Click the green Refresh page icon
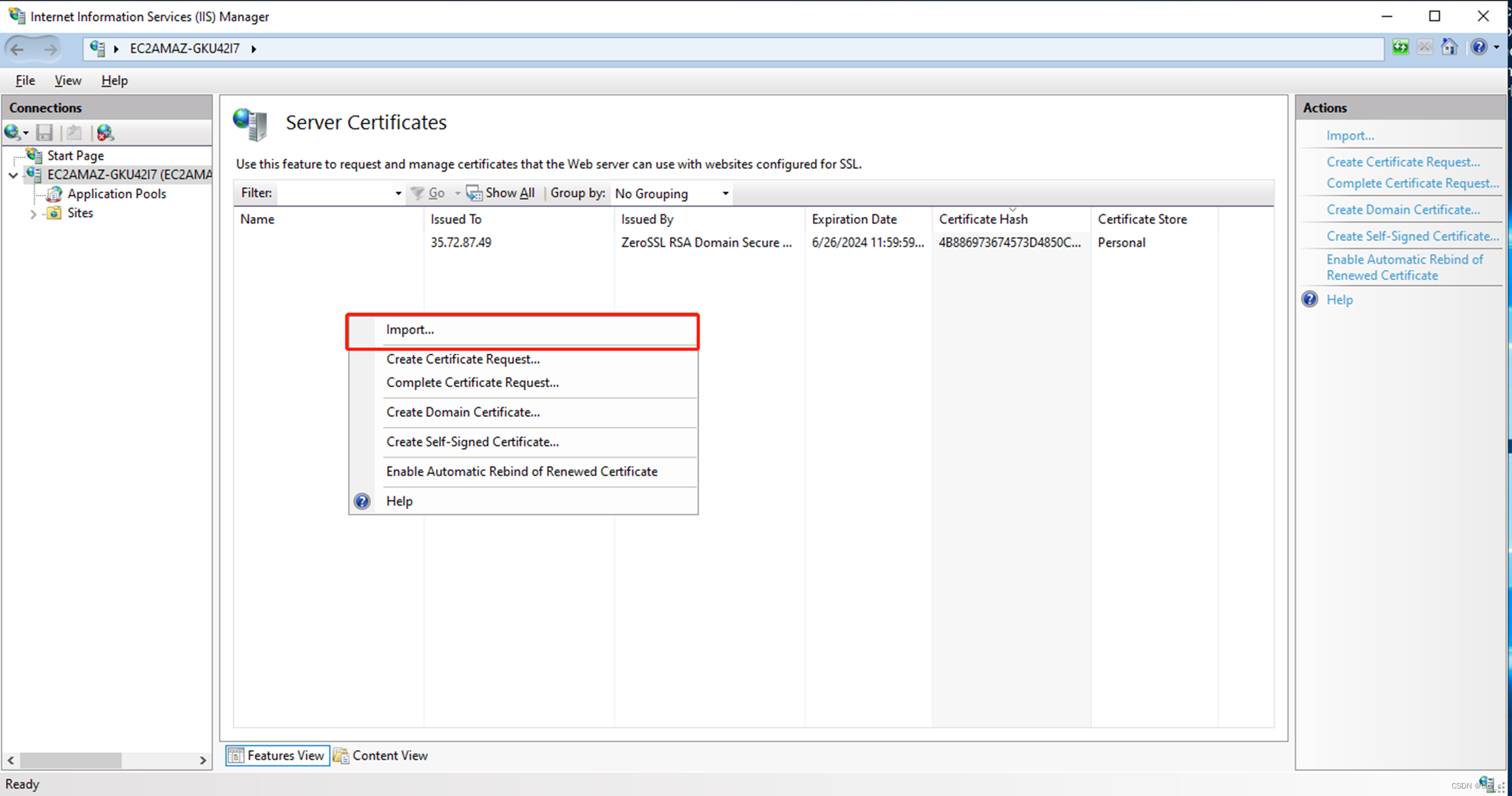 pyautogui.click(x=1400, y=47)
